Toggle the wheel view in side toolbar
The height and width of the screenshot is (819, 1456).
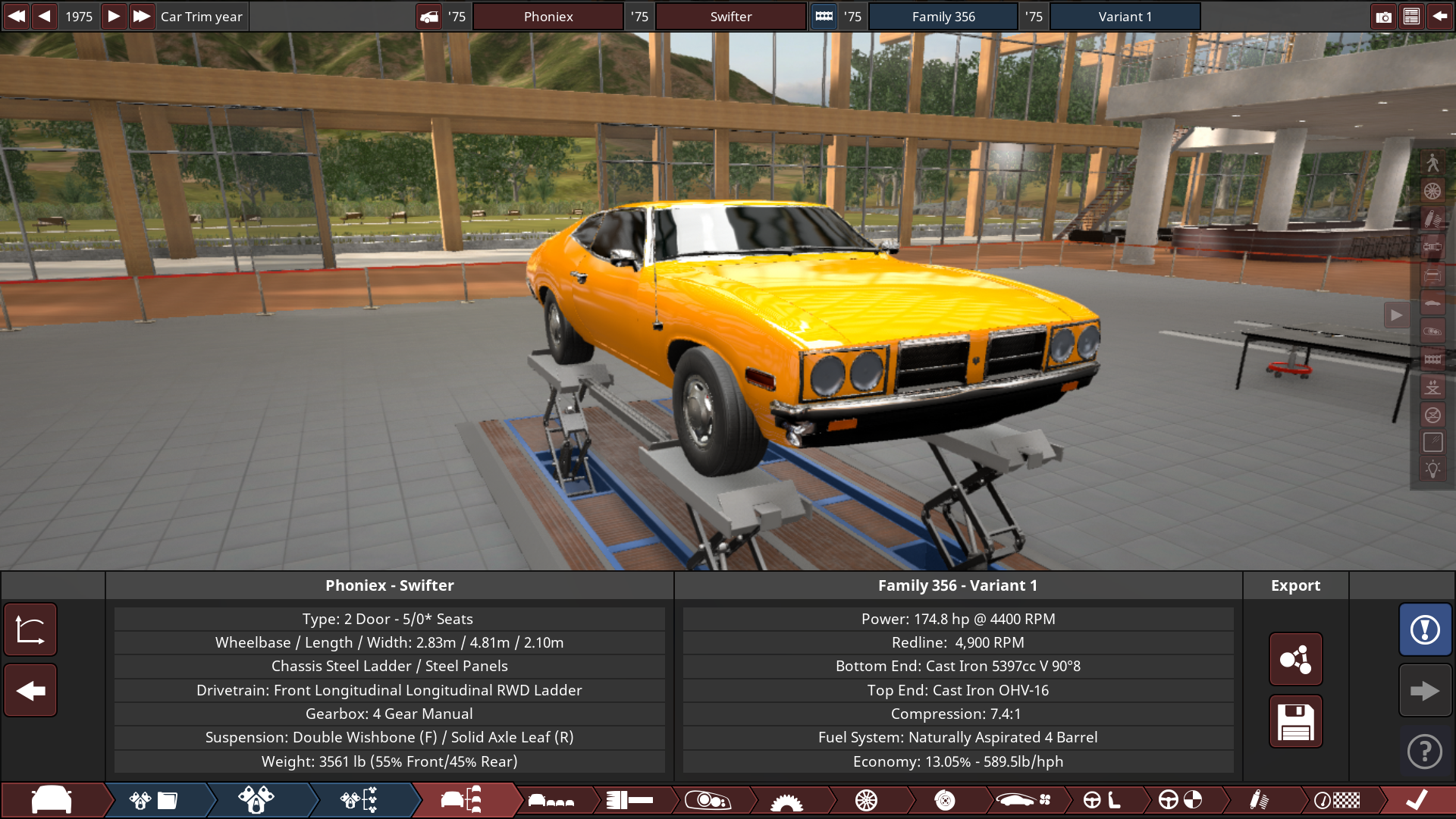coord(1432,190)
